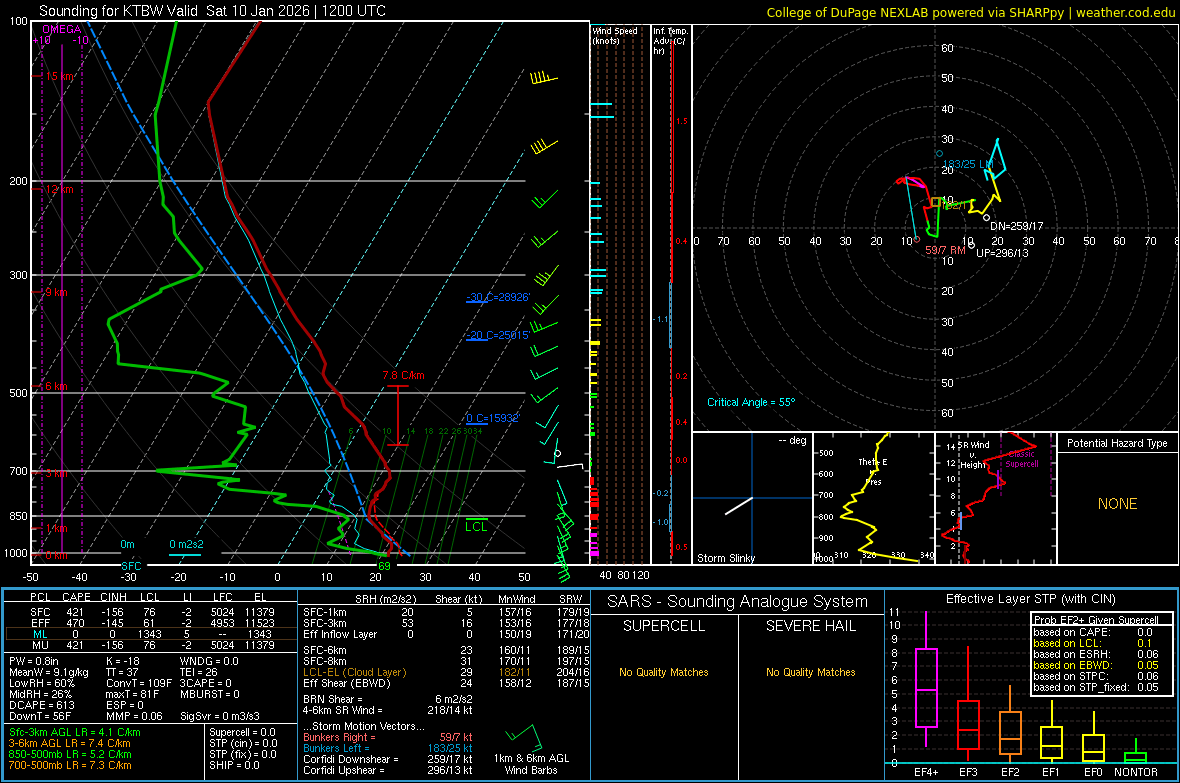Click the 'DCAPE = 613' value
Viewport: 1180px width, 783px height.
(41, 705)
